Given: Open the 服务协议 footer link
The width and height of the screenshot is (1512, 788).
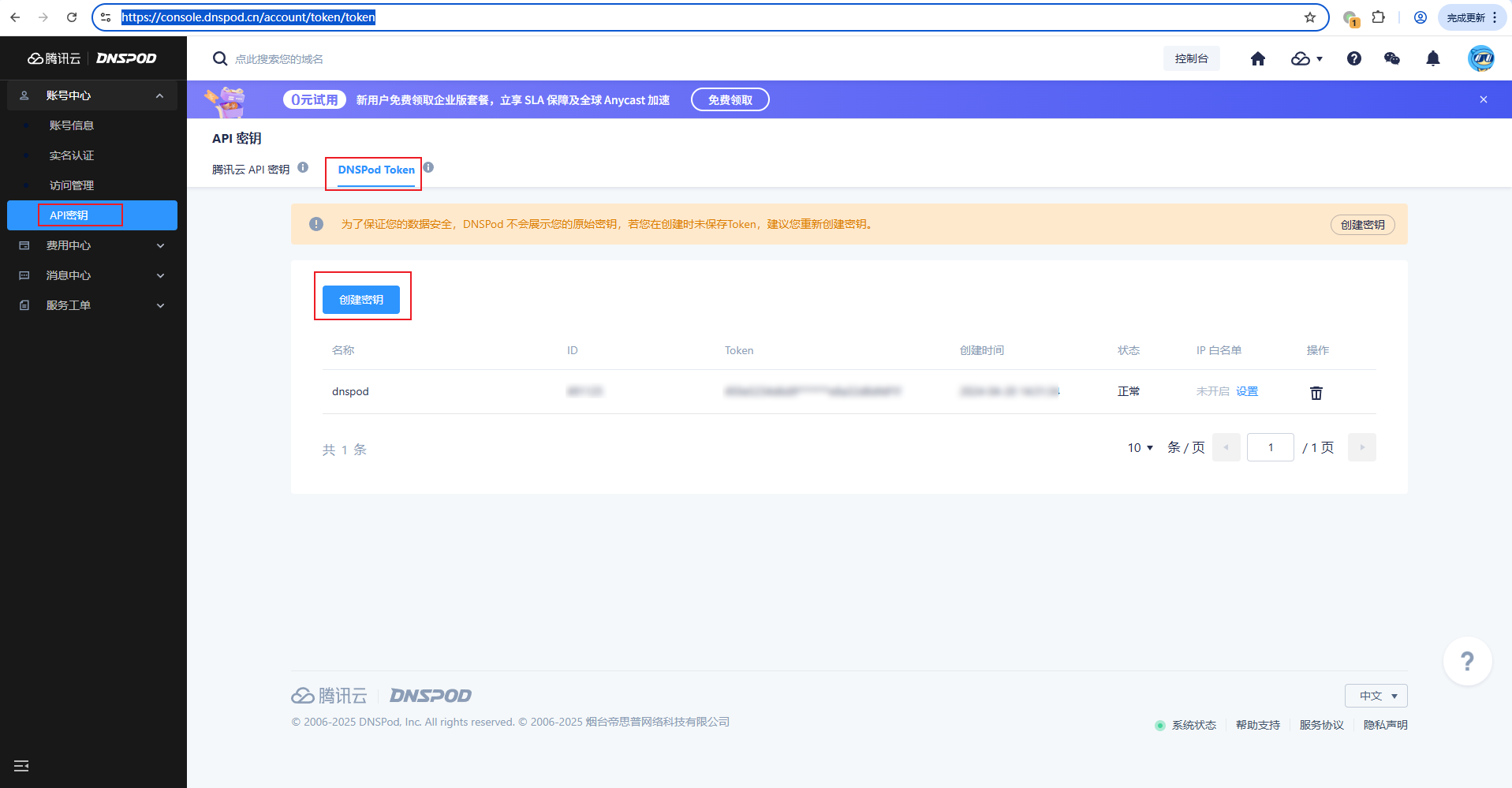Looking at the screenshot, I should pos(1322,725).
